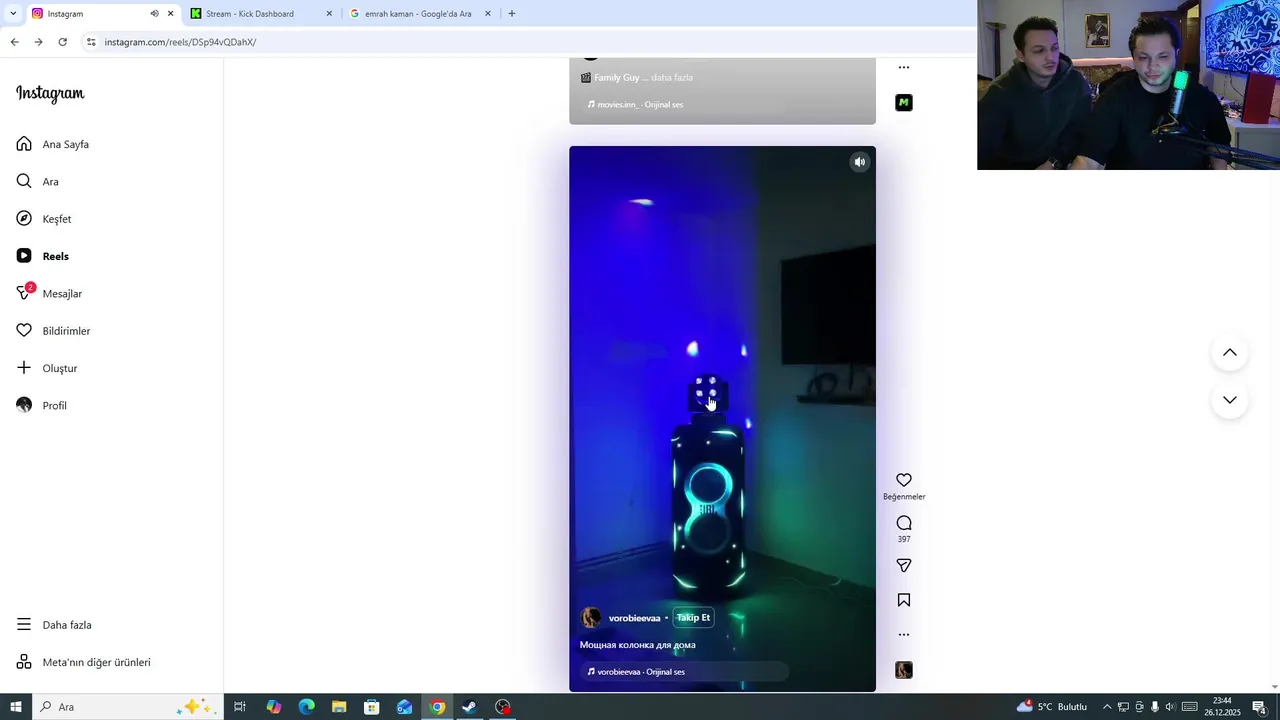This screenshot has height=720, width=1280.
Task: Open Steam from the taskbar
Action: click(x=469, y=707)
